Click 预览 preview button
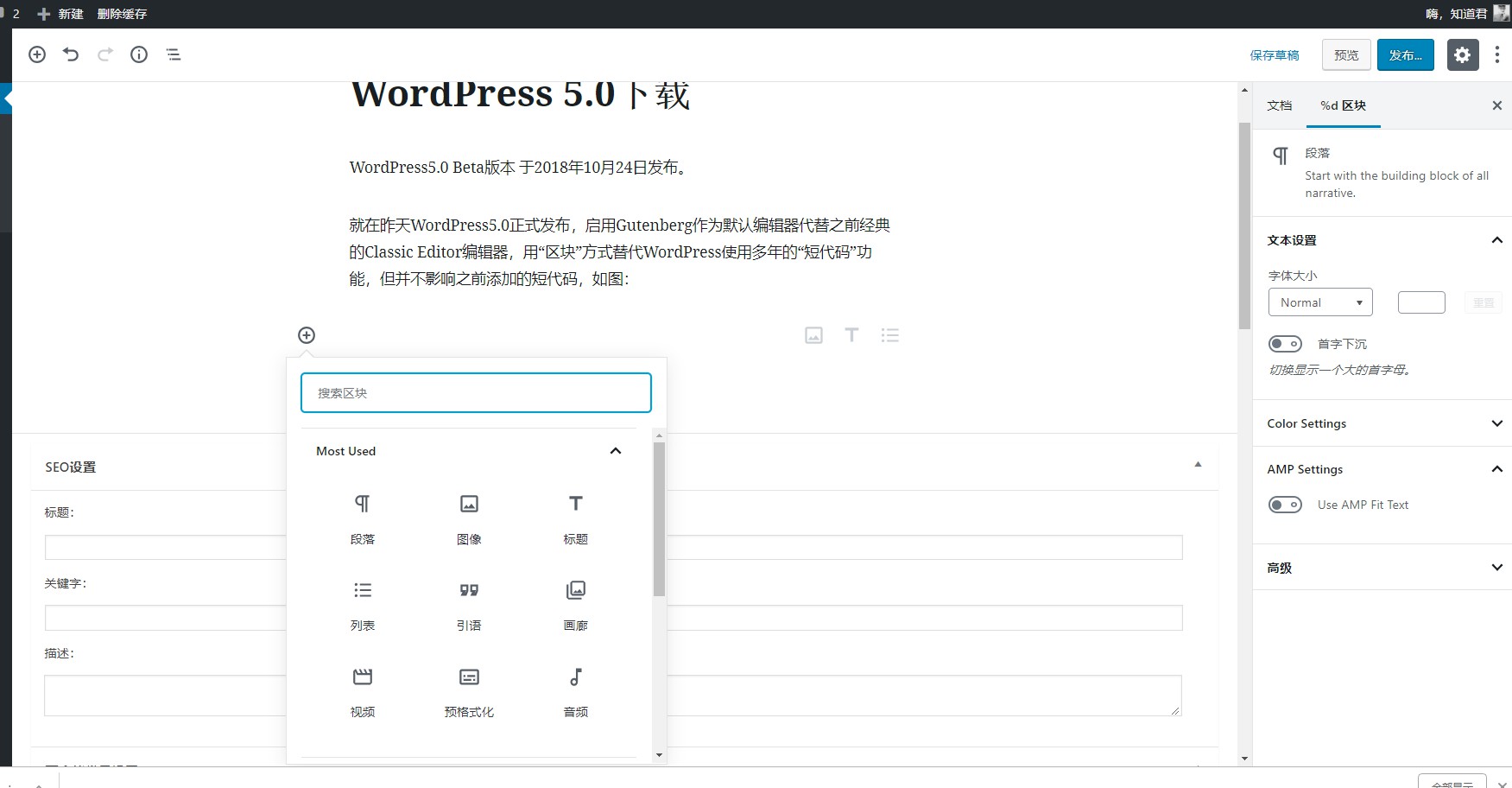Viewport: 1512px width, 788px height. [1346, 55]
